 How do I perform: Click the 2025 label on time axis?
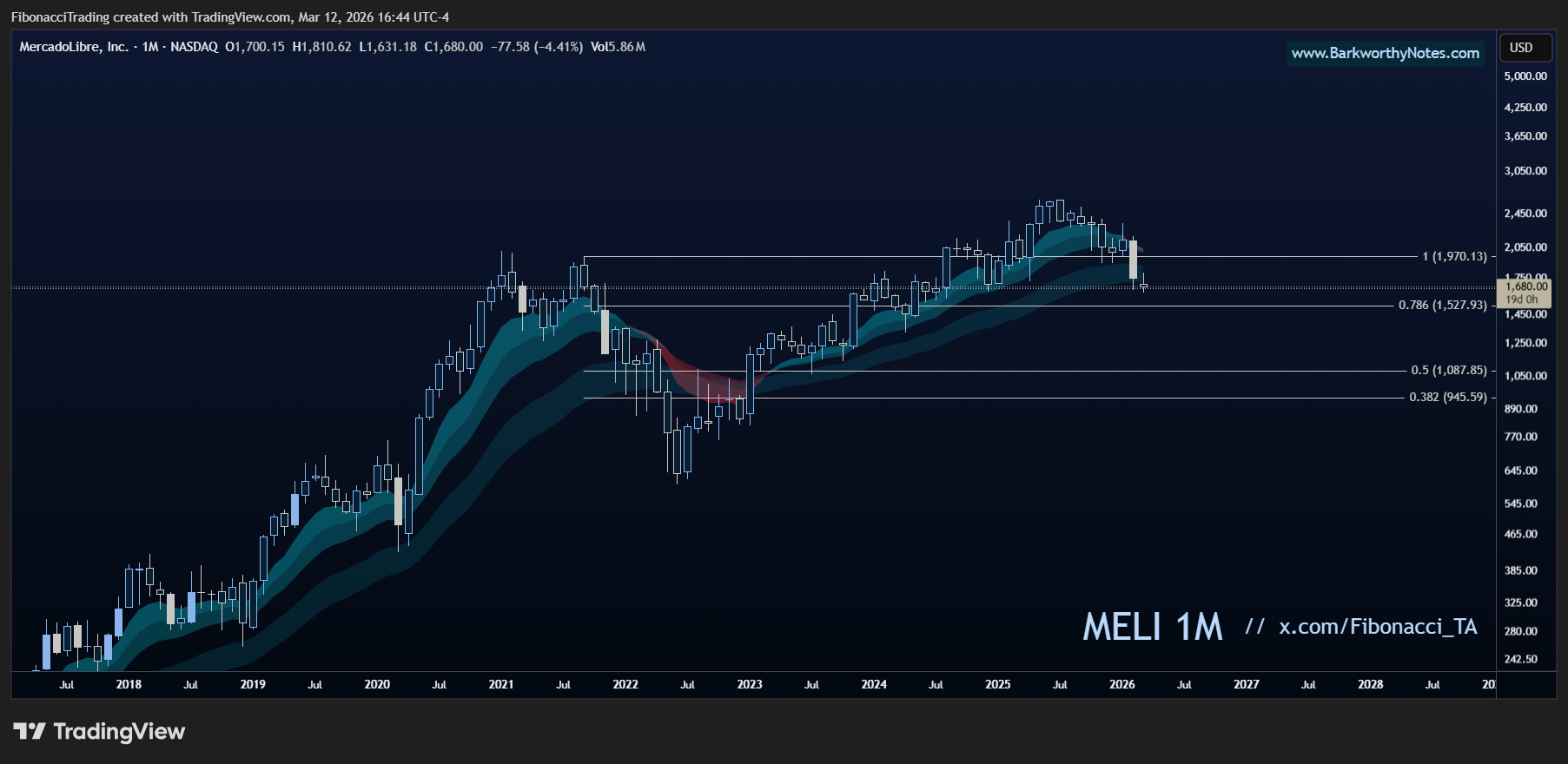(998, 684)
